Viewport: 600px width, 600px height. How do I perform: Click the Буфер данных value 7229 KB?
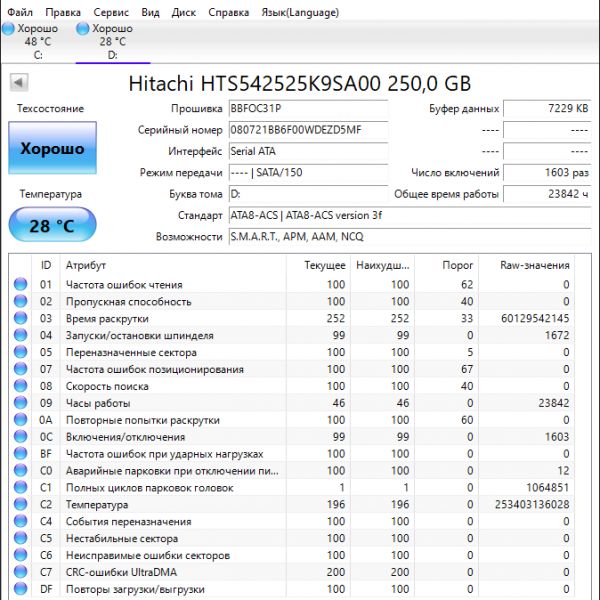[547, 109]
